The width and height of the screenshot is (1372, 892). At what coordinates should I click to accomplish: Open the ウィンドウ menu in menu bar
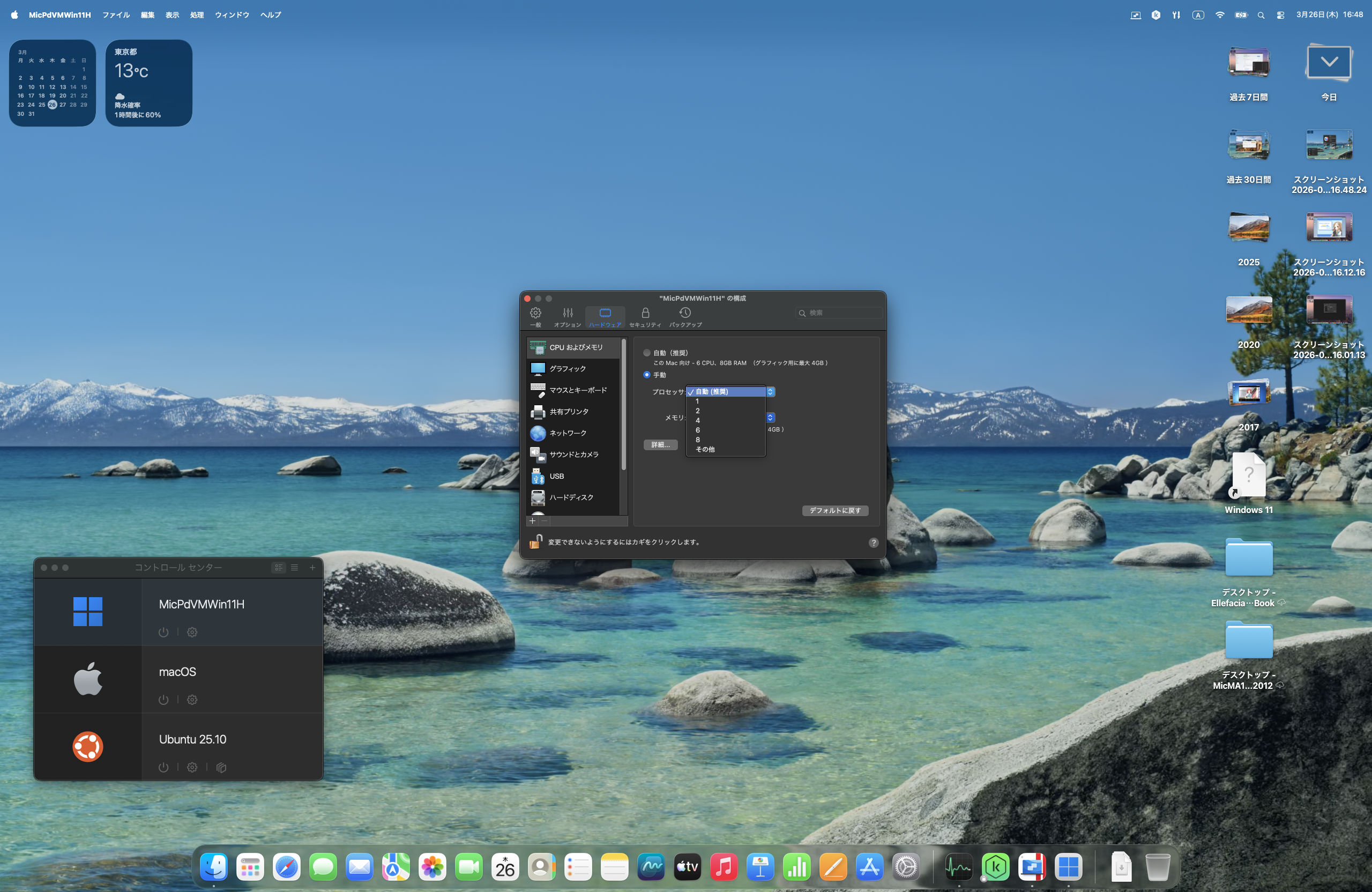(232, 15)
